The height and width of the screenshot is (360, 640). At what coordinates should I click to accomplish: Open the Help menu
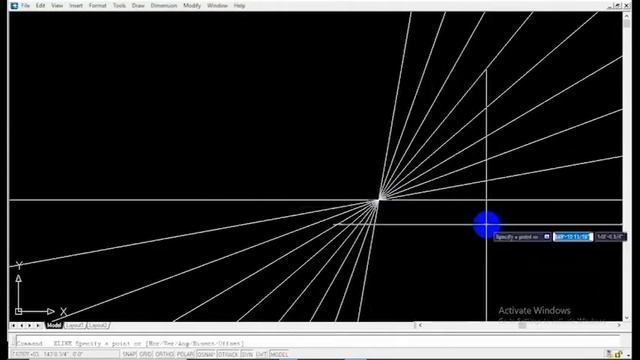[x=239, y=6]
